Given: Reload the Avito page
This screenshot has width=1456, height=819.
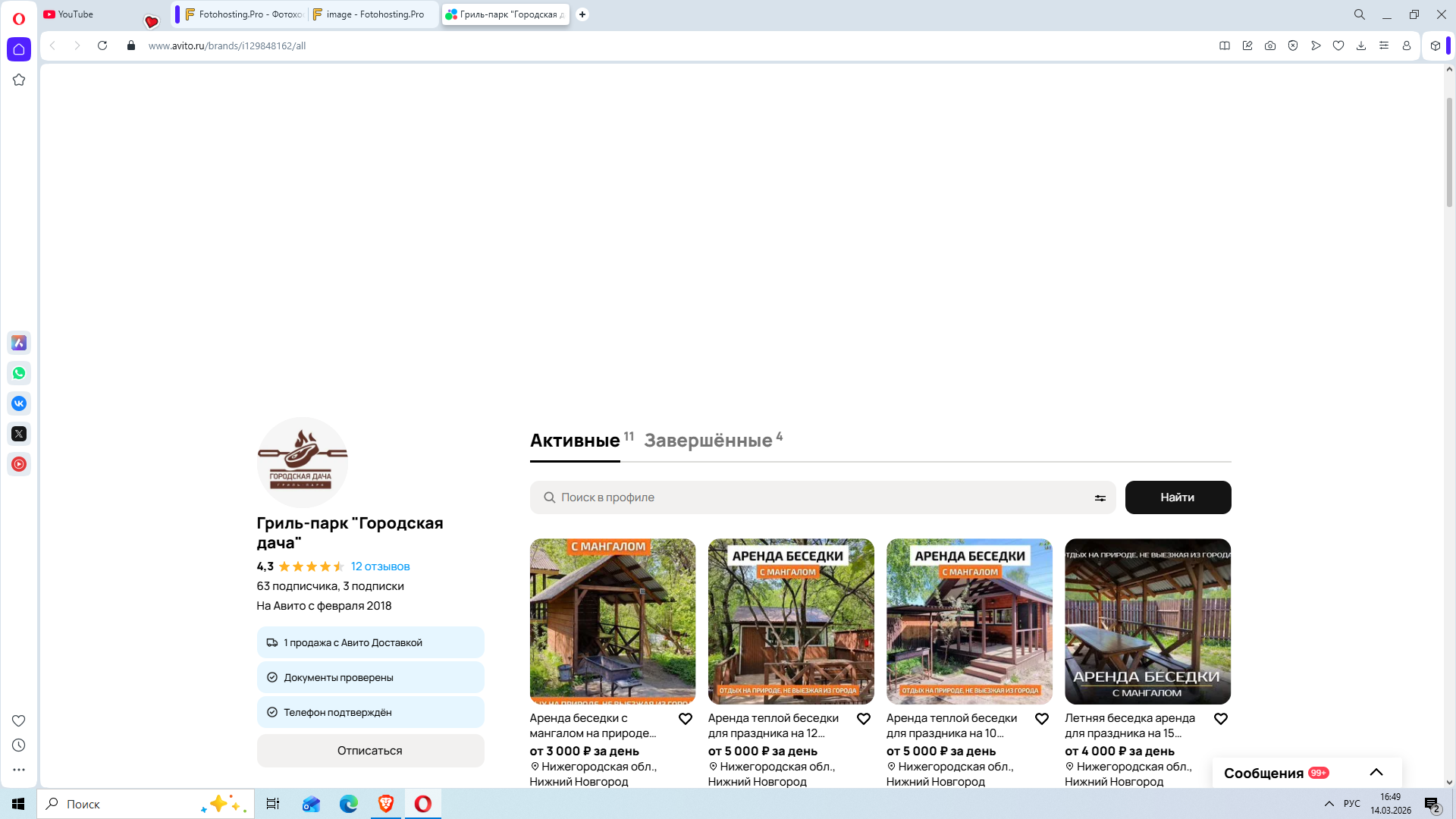Looking at the screenshot, I should [x=102, y=45].
